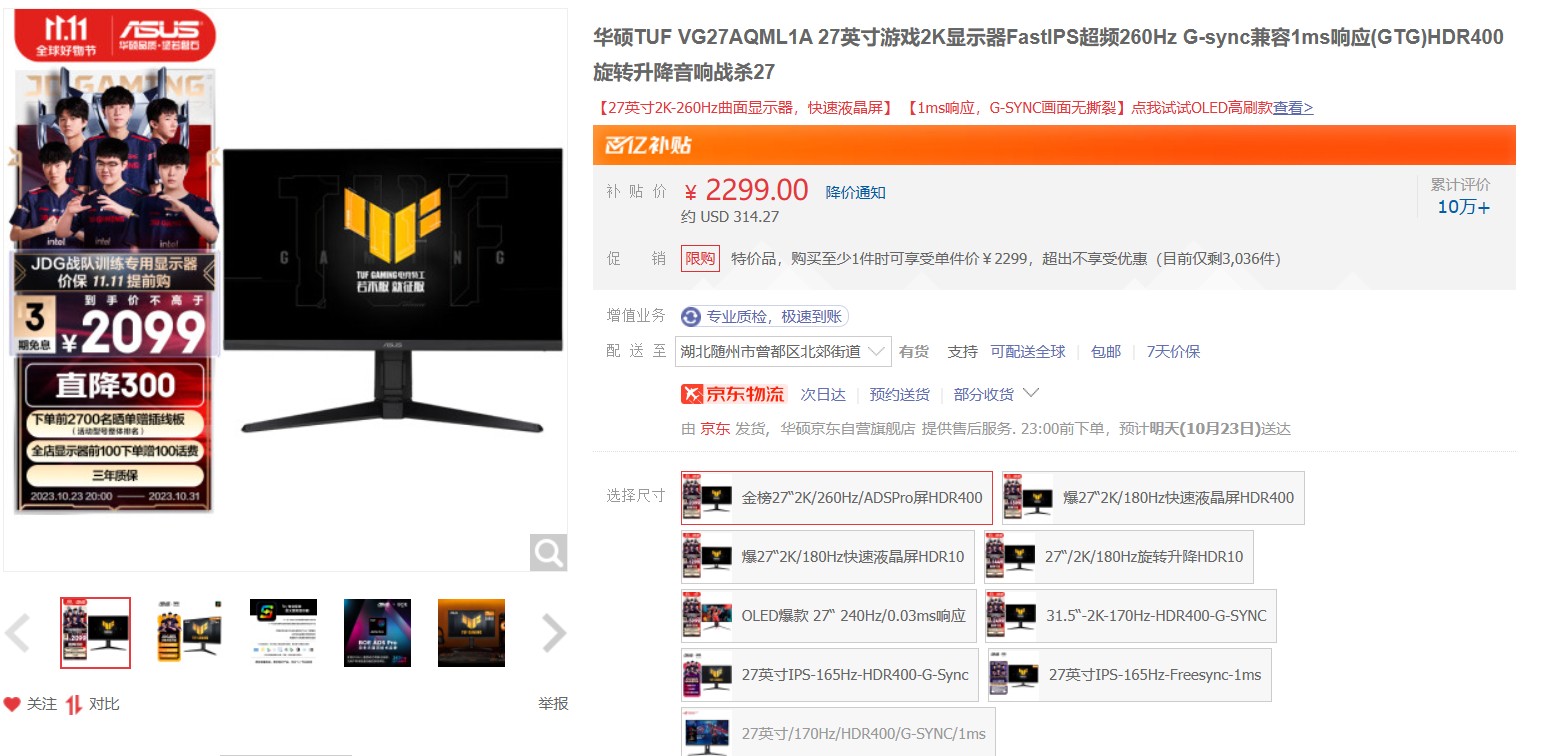Choose 31.5"-2K-170Hz-HDR400-G-SYNC option
1552x756 pixels.
coord(1131,616)
